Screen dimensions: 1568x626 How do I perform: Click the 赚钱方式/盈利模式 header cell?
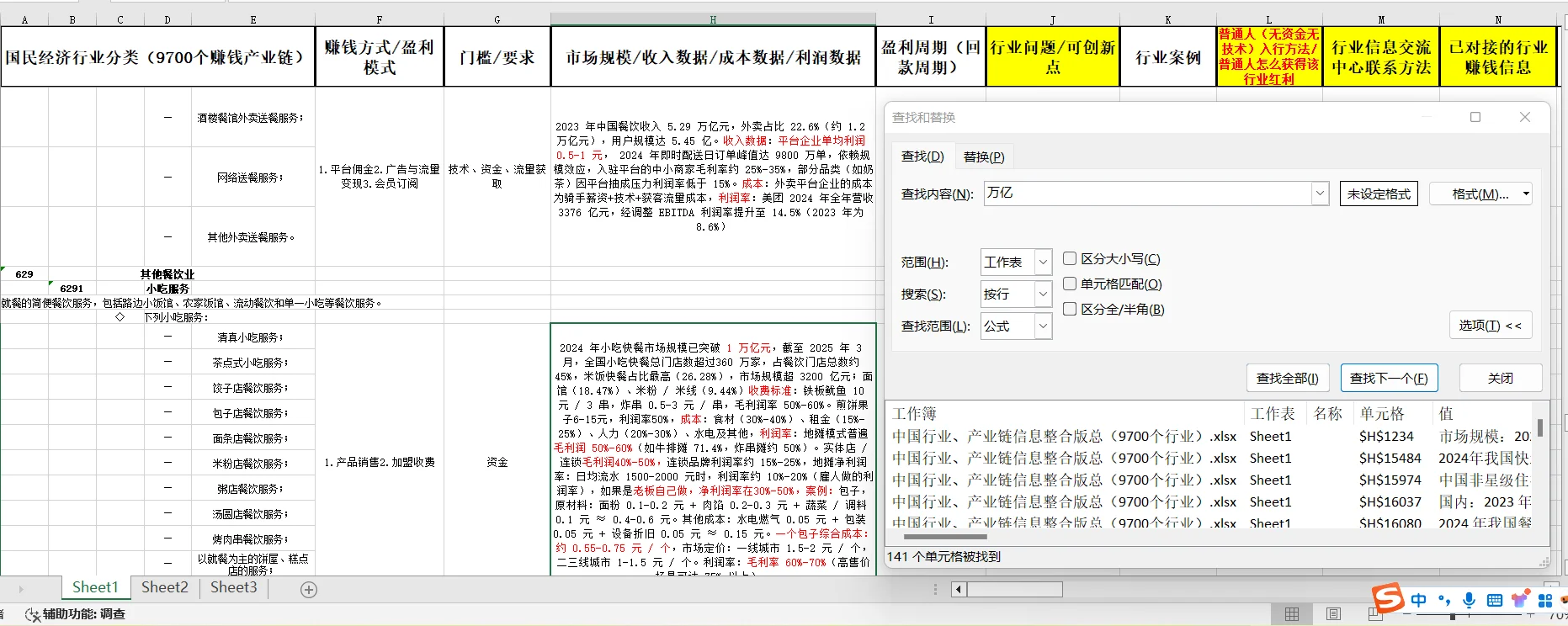(x=380, y=57)
